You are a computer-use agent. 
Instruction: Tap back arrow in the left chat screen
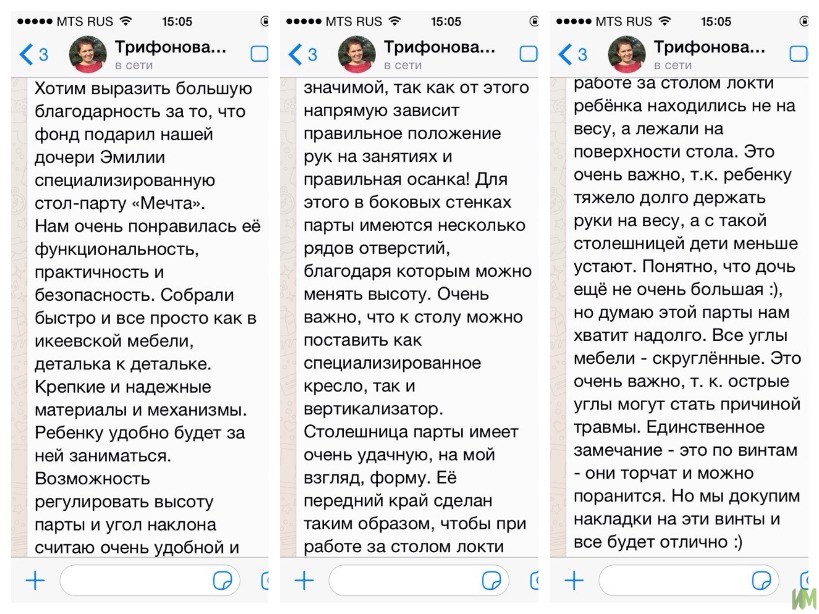[26, 54]
